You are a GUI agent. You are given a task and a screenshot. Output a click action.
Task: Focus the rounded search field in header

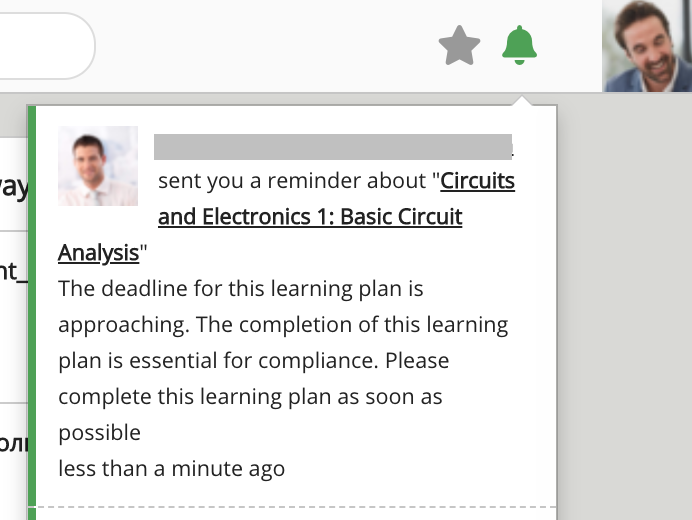click(x=45, y=46)
